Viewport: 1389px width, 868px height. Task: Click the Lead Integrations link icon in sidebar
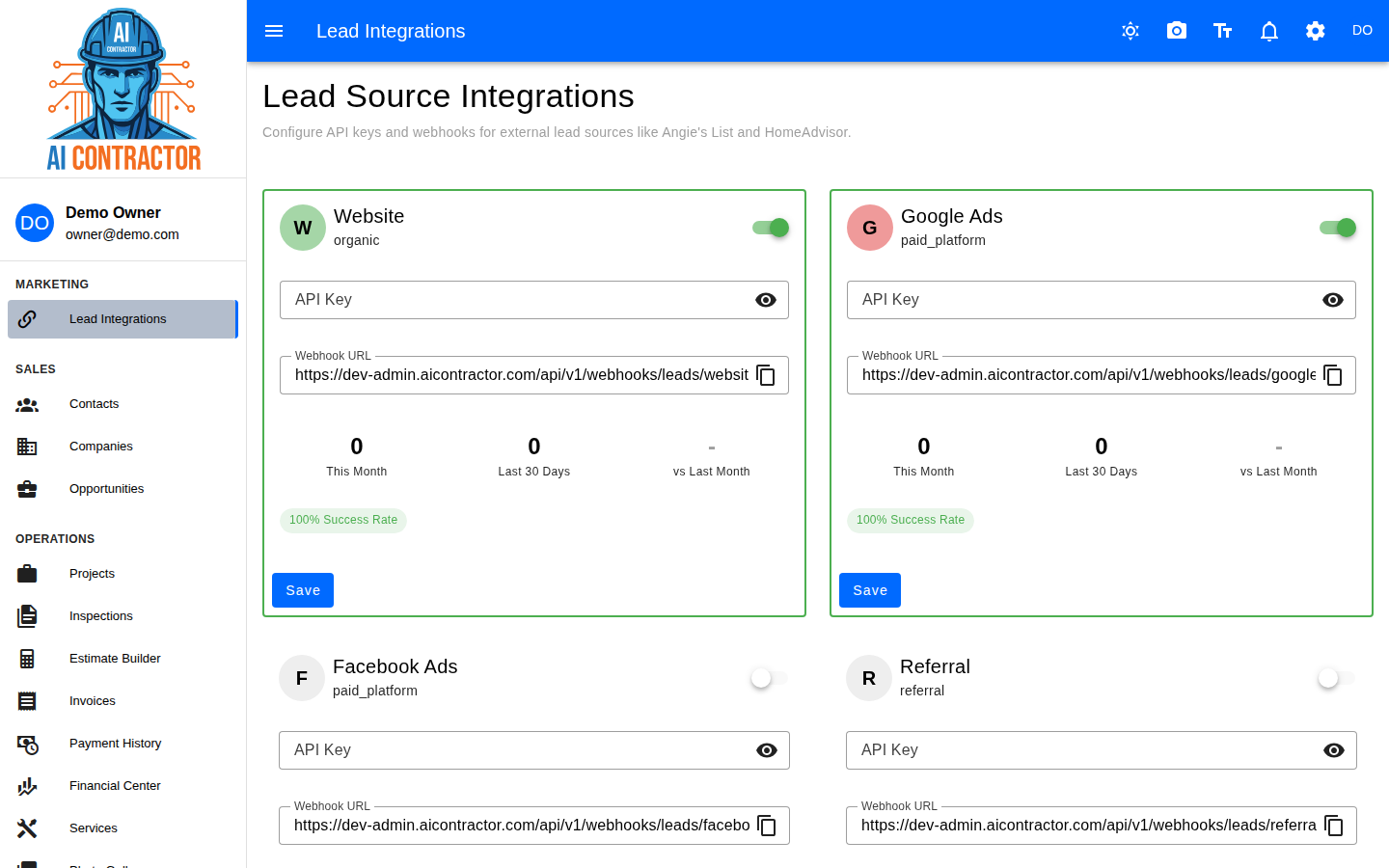point(27,319)
